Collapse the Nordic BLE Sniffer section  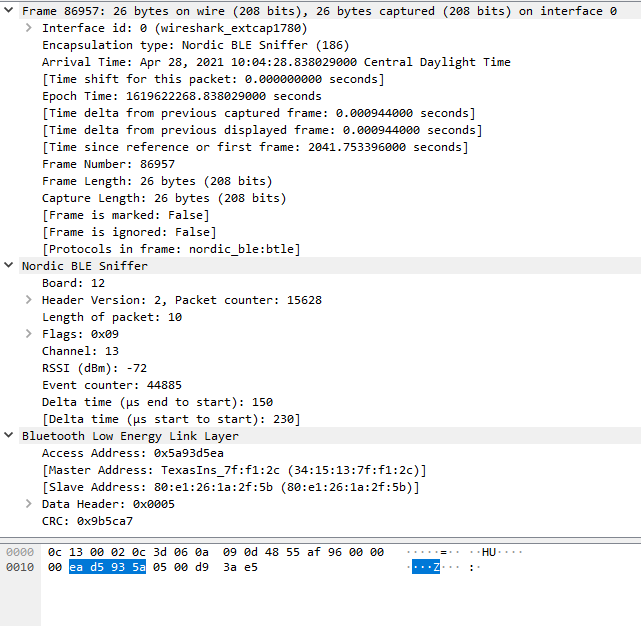(10, 266)
